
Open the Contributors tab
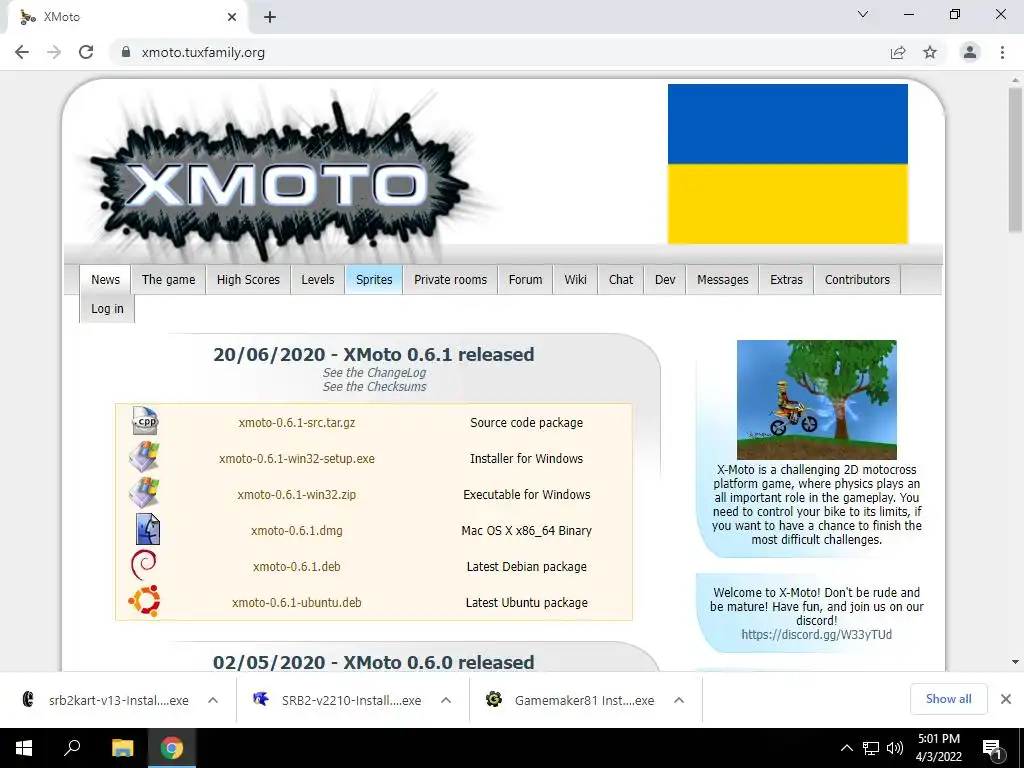pyautogui.click(x=857, y=280)
